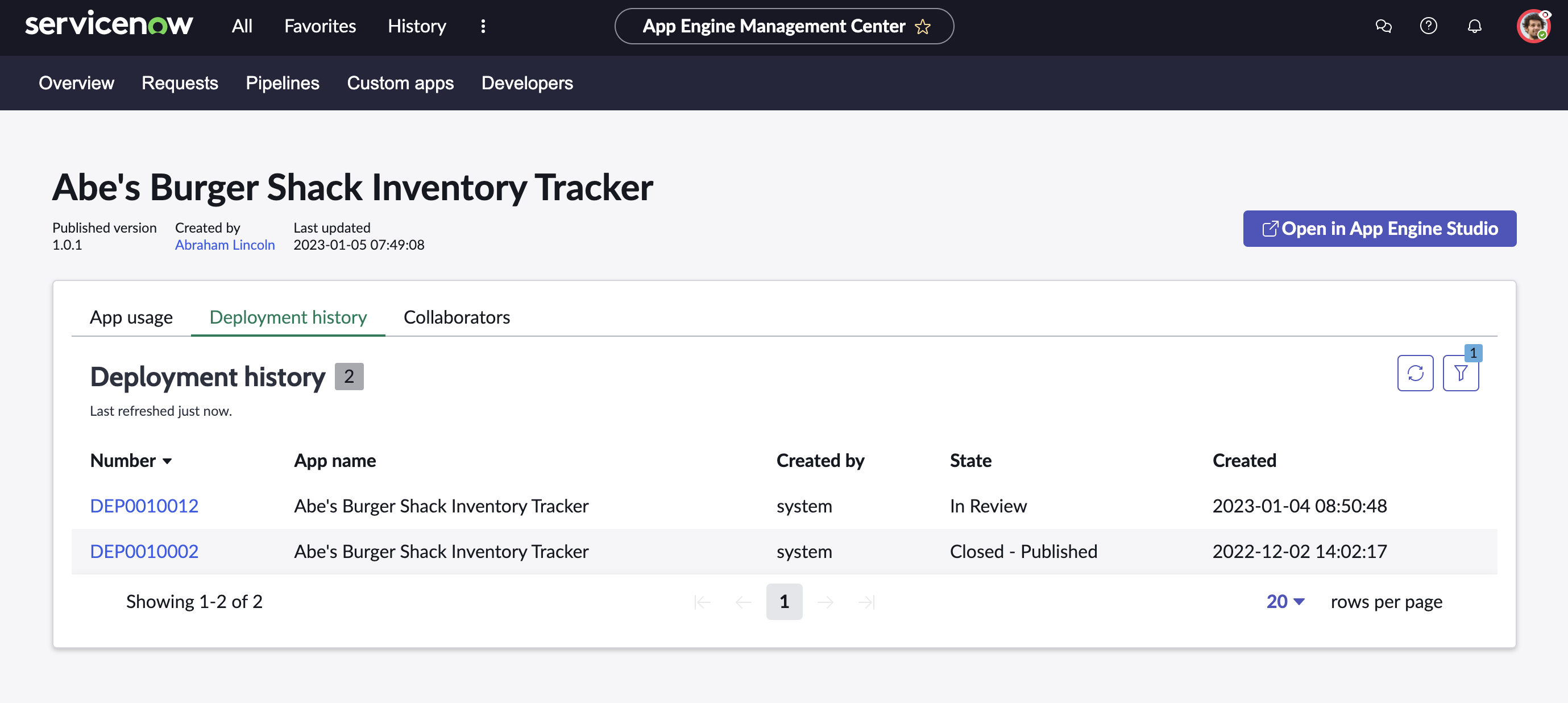Open the History menu
This screenshot has width=1568, height=703.
pyautogui.click(x=417, y=26)
